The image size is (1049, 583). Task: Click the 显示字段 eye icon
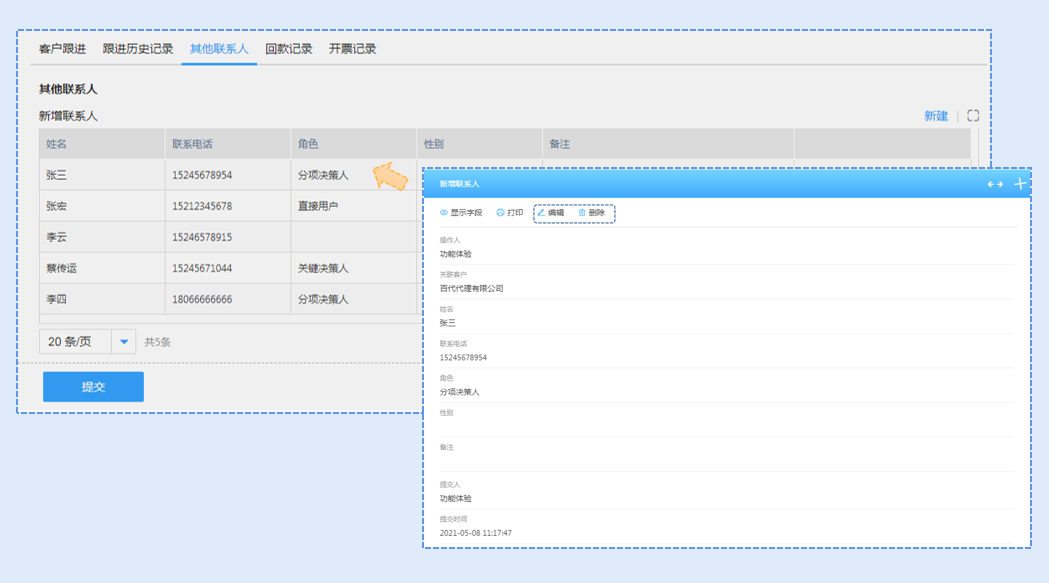[444, 213]
